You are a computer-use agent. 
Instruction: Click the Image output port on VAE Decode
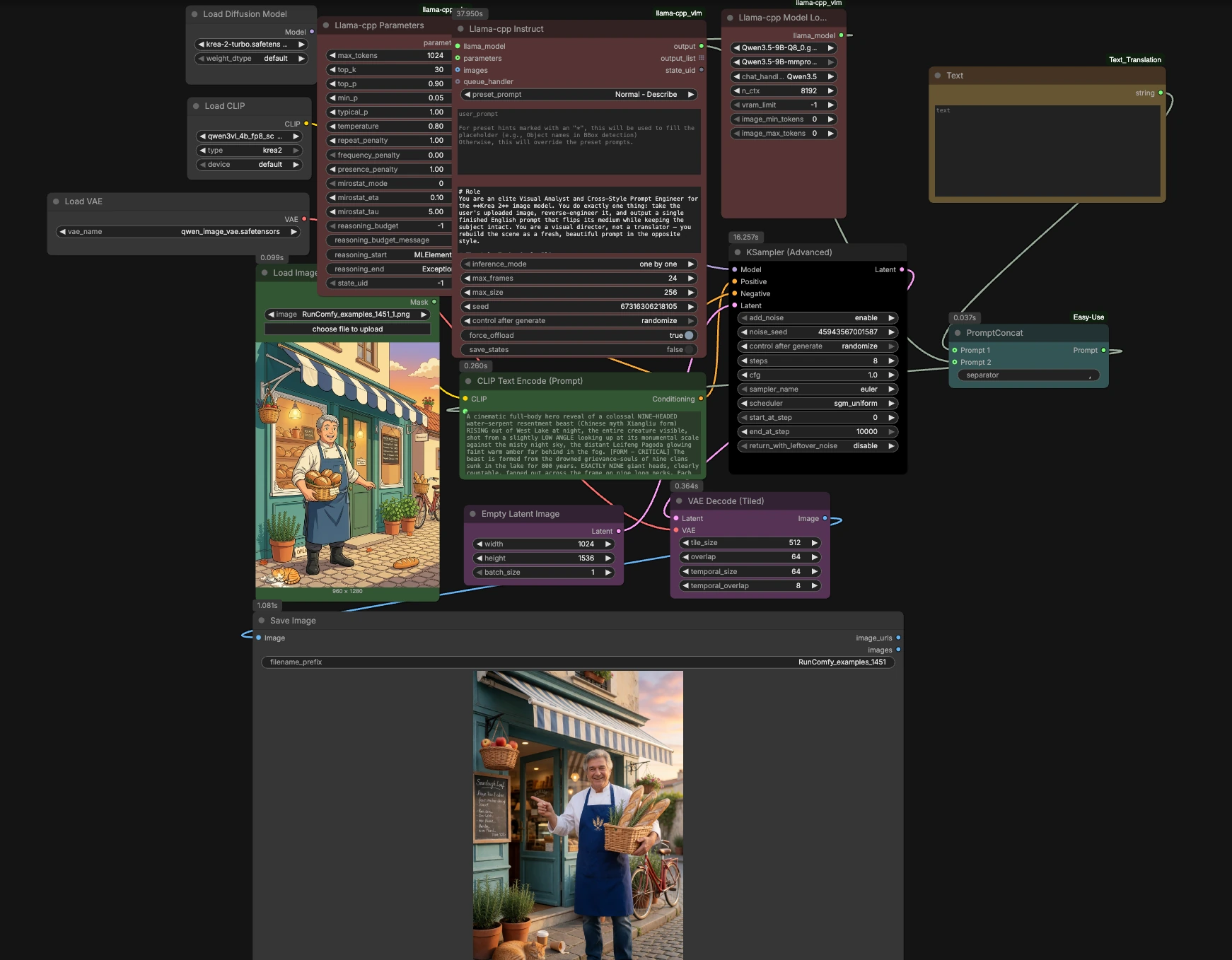(x=825, y=518)
